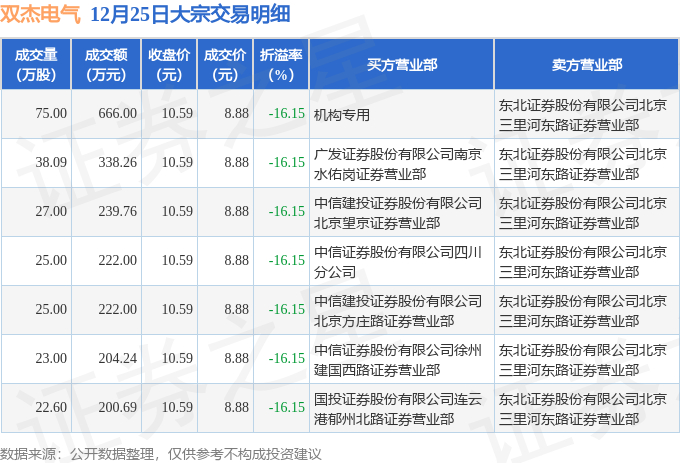The image size is (680, 463).
Task: Select the 买方营业部 column header
Action: [402, 65]
